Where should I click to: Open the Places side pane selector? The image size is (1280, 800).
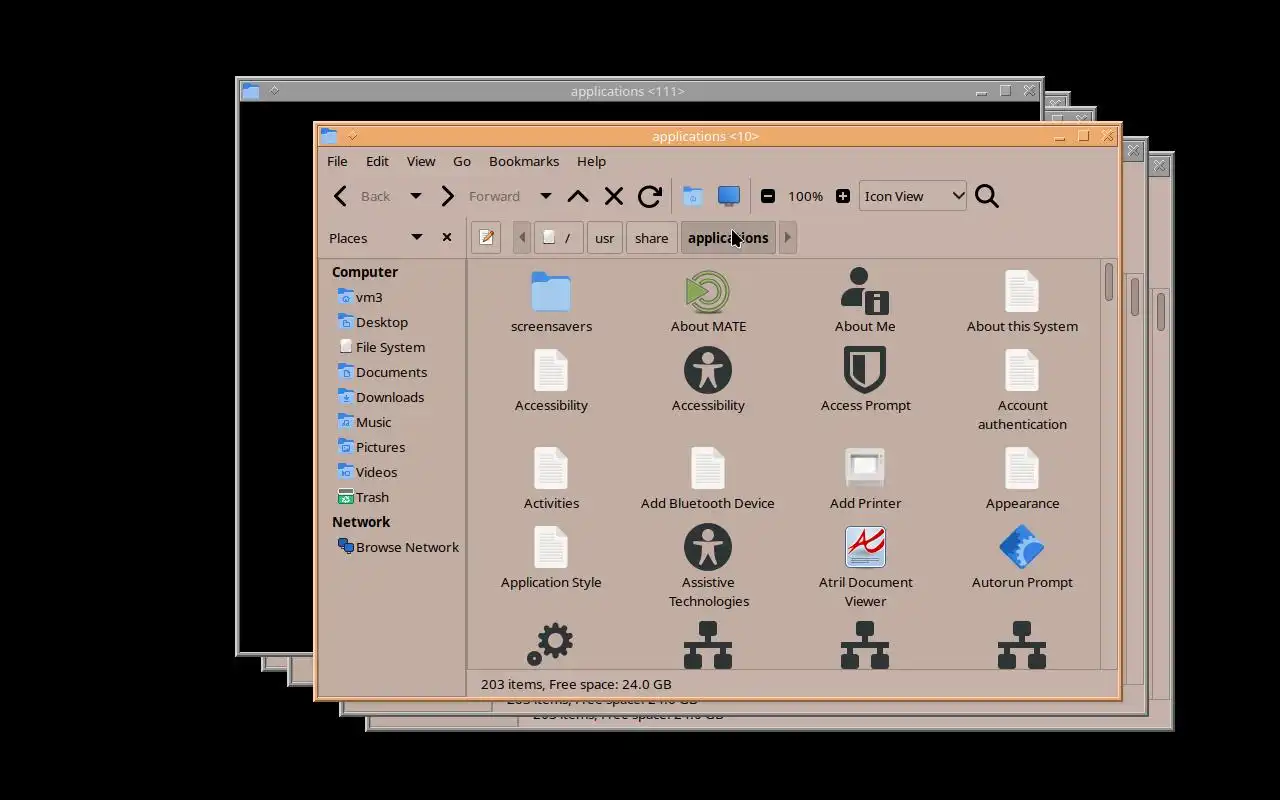pyautogui.click(x=376, y=238)
